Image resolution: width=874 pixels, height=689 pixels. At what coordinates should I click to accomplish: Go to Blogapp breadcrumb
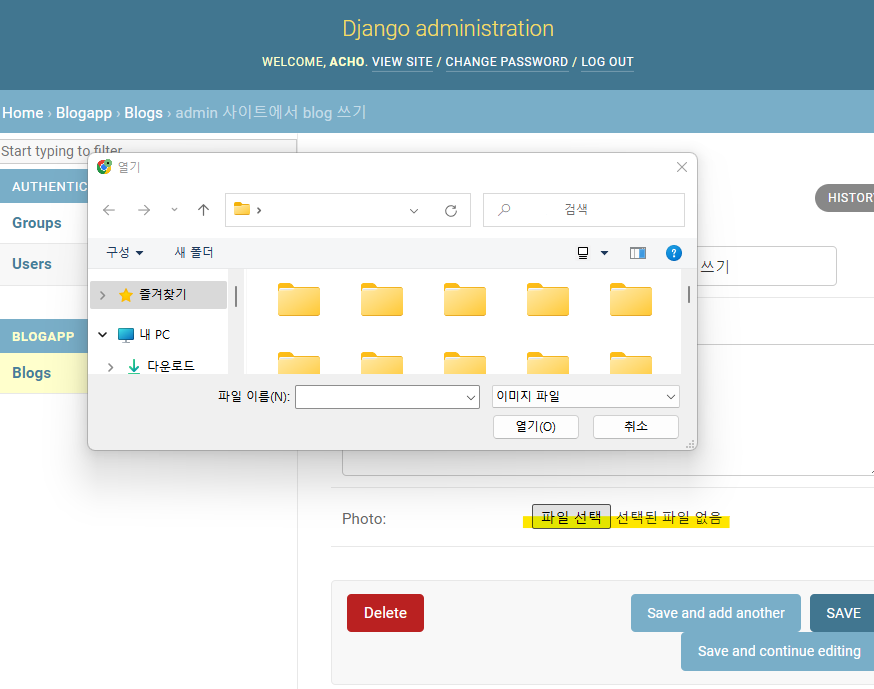point(84,113)
